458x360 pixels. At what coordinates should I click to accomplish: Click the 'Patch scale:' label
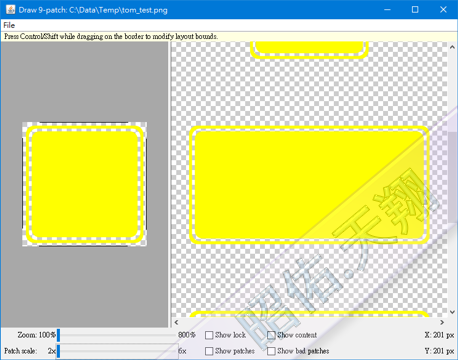(21, 351)
